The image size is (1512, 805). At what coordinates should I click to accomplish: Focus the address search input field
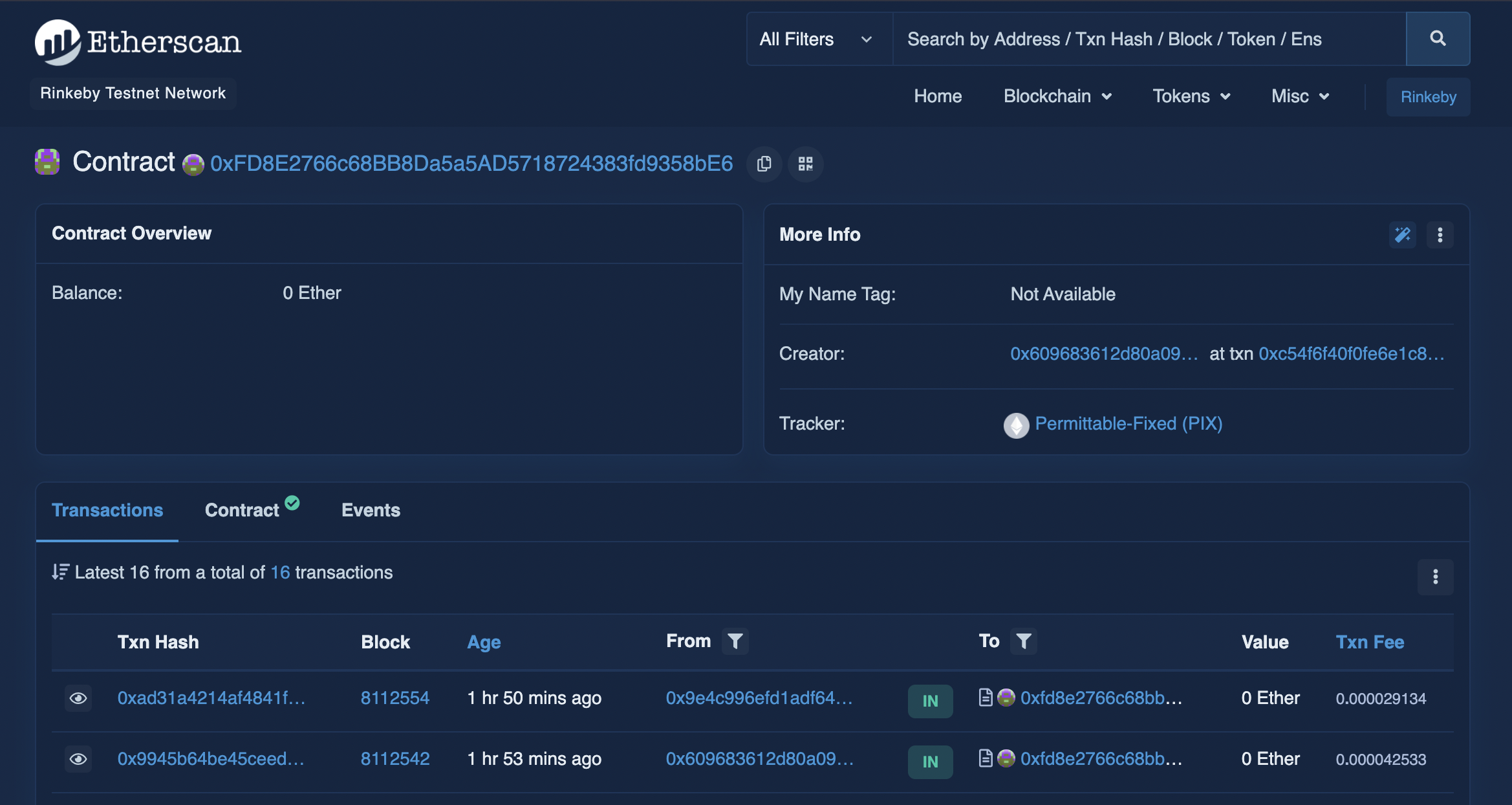pos(1149,39)
